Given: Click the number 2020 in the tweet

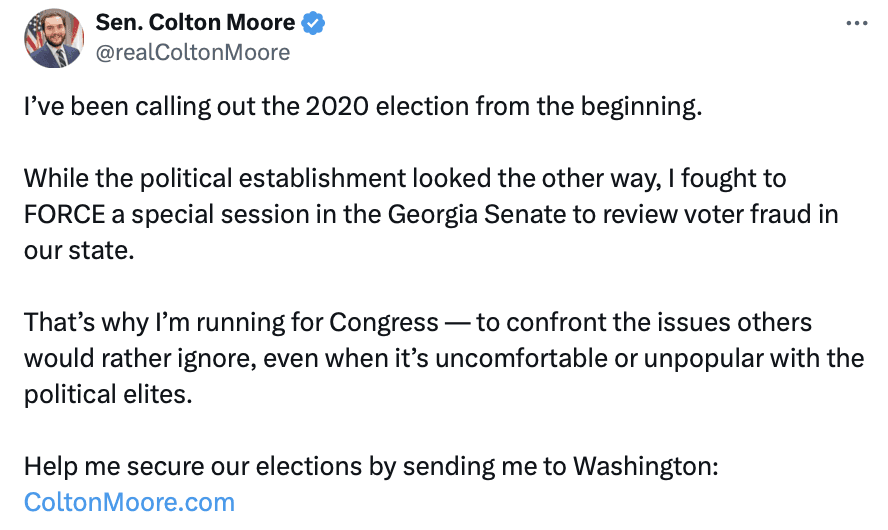Looking at the screenshot, I should [x=336, y=107].
